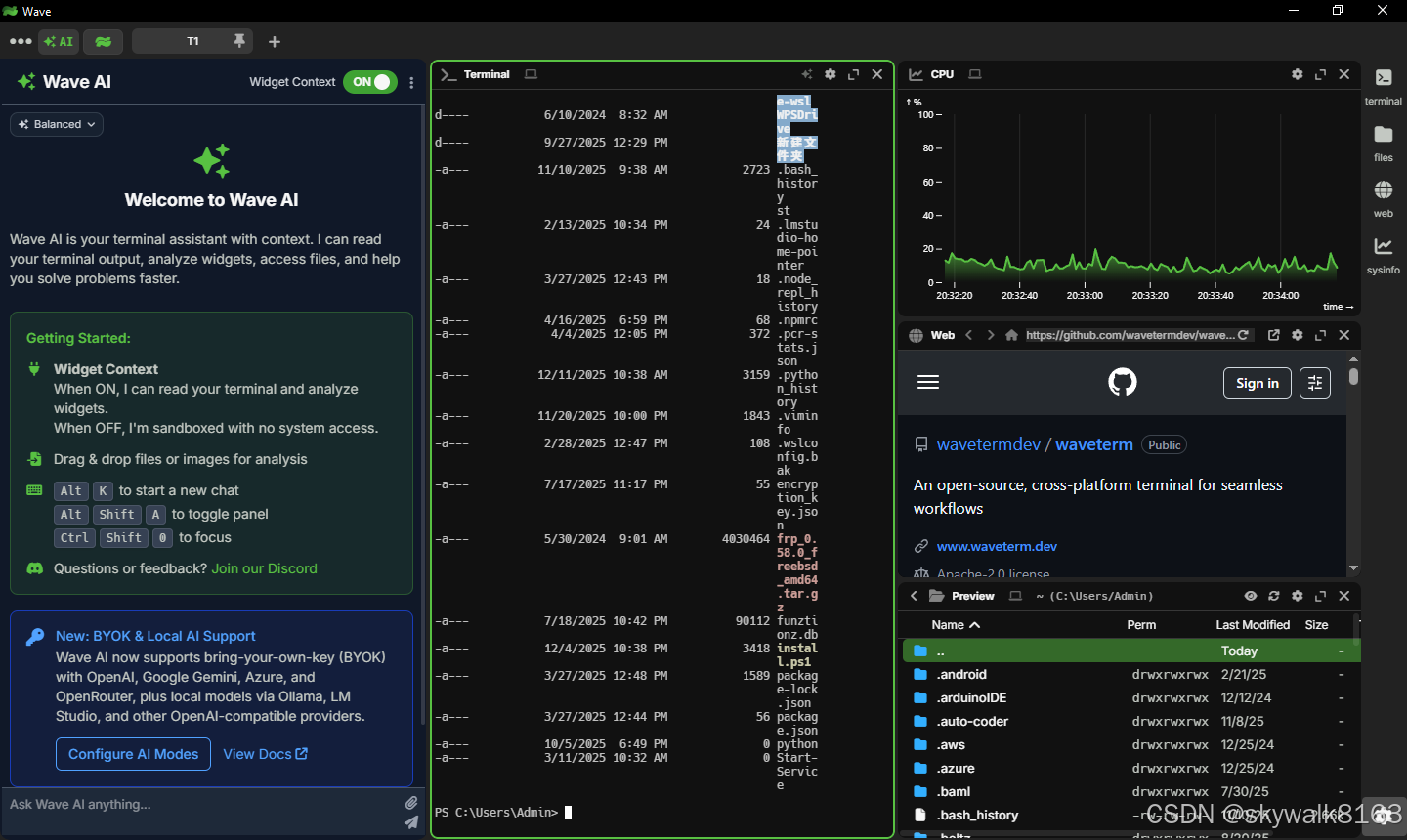
Task: Toggle the Widget Context switch off
Action: (x=370, y=82)
